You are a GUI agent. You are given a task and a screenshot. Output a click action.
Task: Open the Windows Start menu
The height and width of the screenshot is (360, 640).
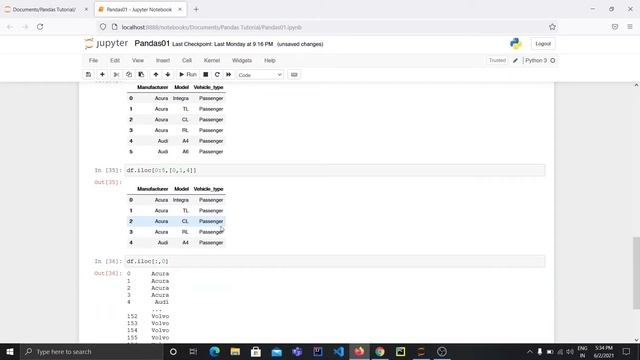point(10,351)
